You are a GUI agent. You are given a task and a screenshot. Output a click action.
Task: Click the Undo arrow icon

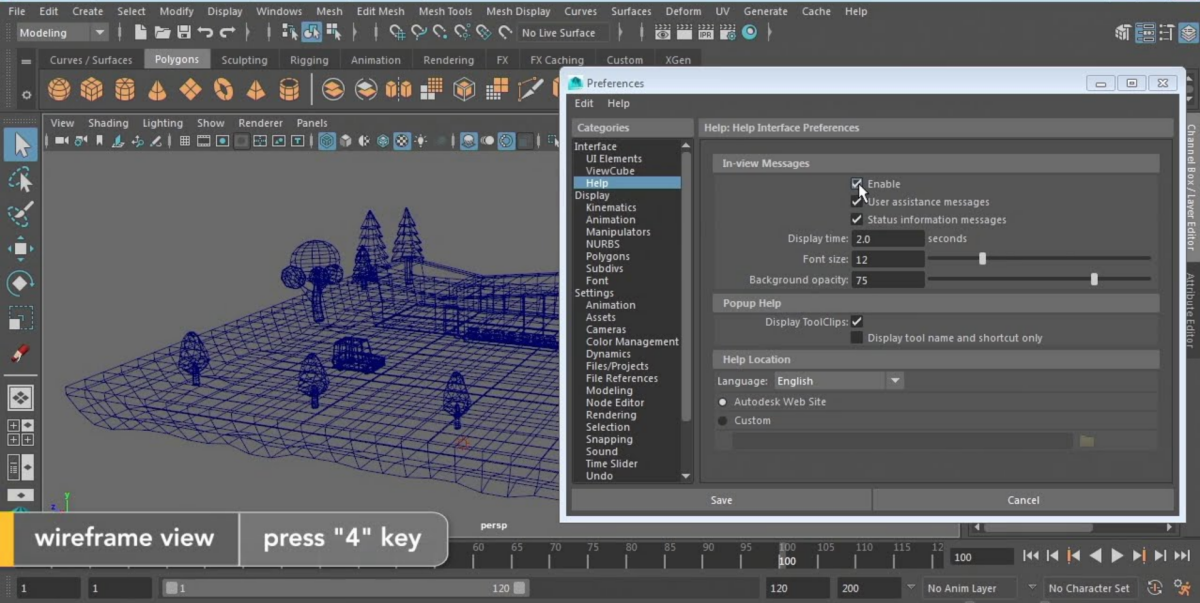coord(205,33)
